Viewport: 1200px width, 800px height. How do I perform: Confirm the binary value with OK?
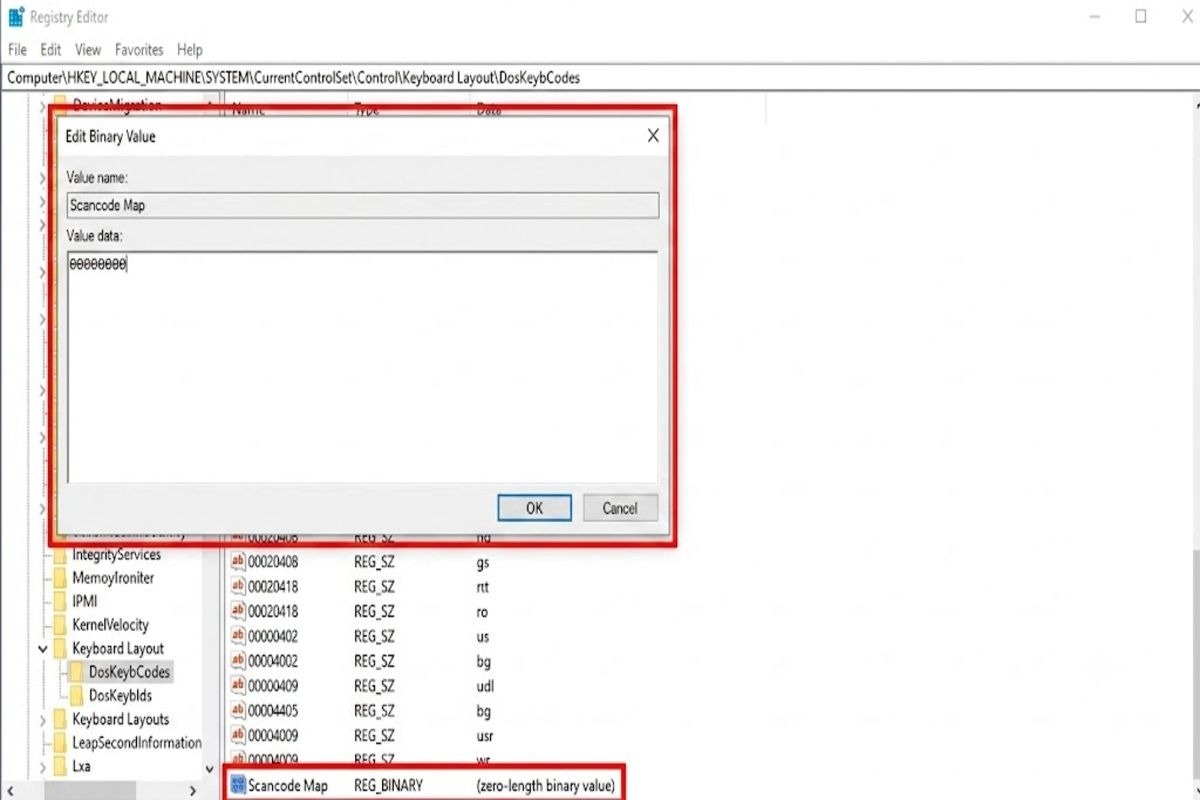(x=534, y=508)
